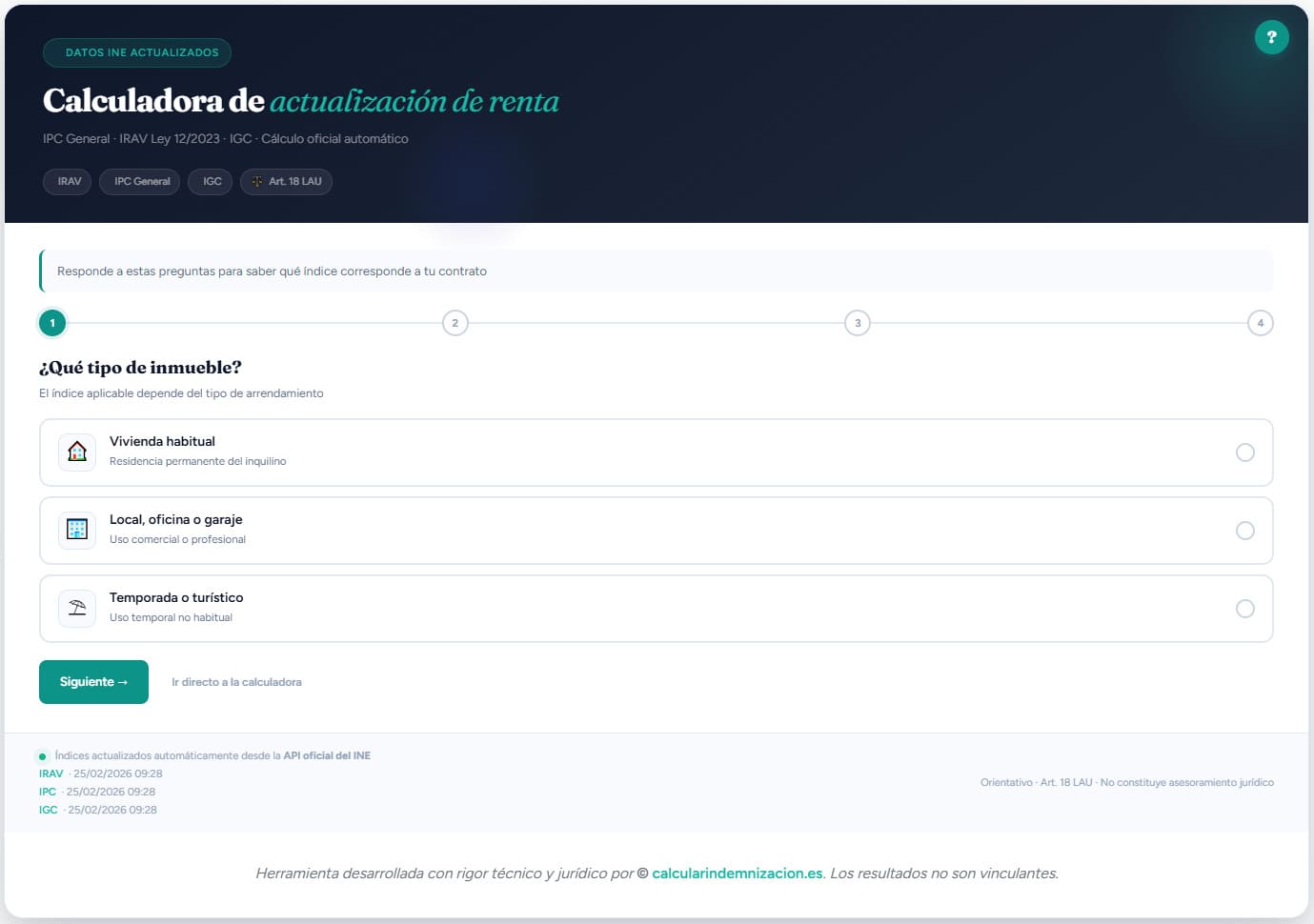Screen dimensions: 1314x924
Task: Click the IRAV label in the footer
Action: (51, 773)
